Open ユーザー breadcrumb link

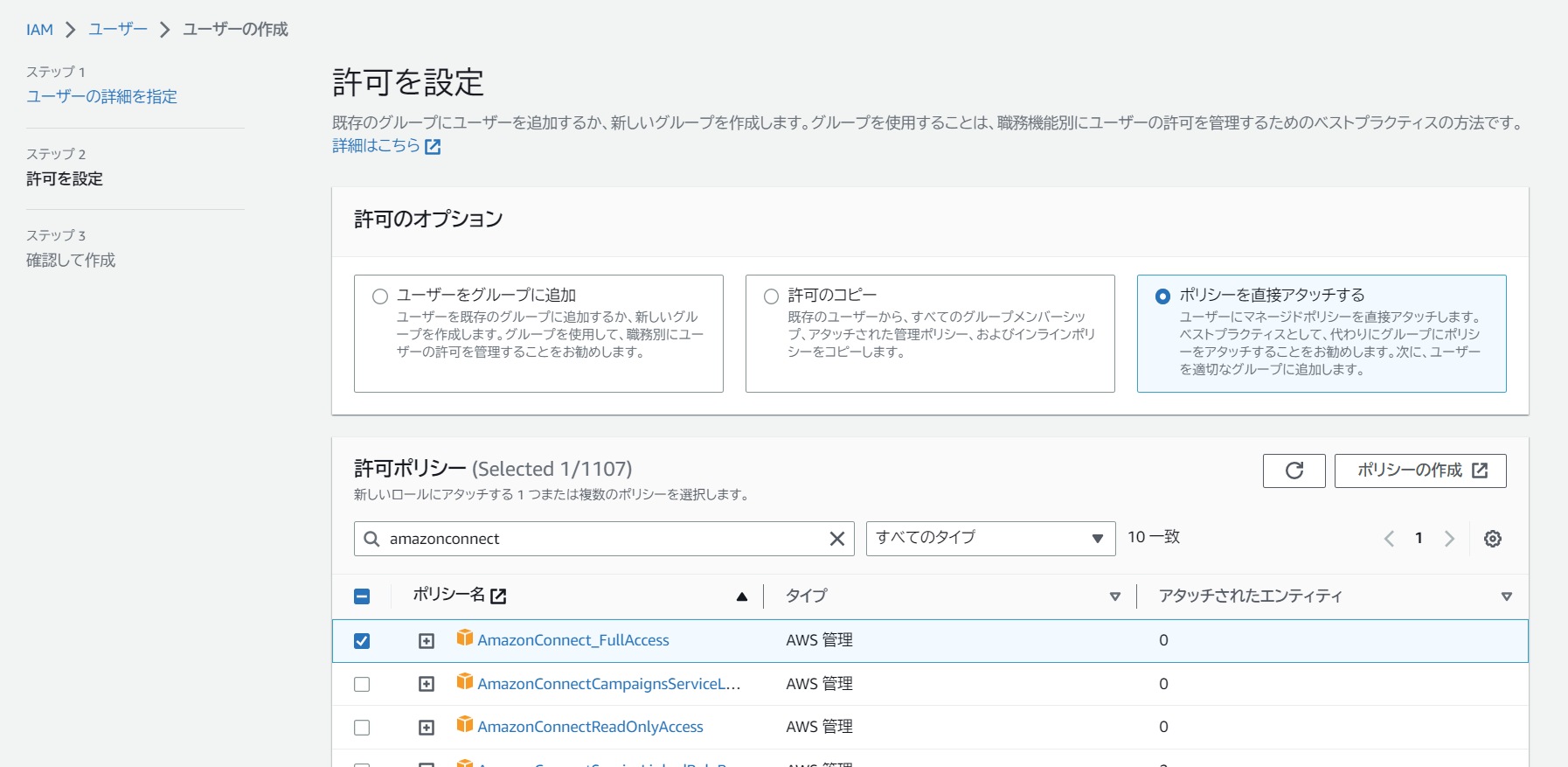[118, 30]
